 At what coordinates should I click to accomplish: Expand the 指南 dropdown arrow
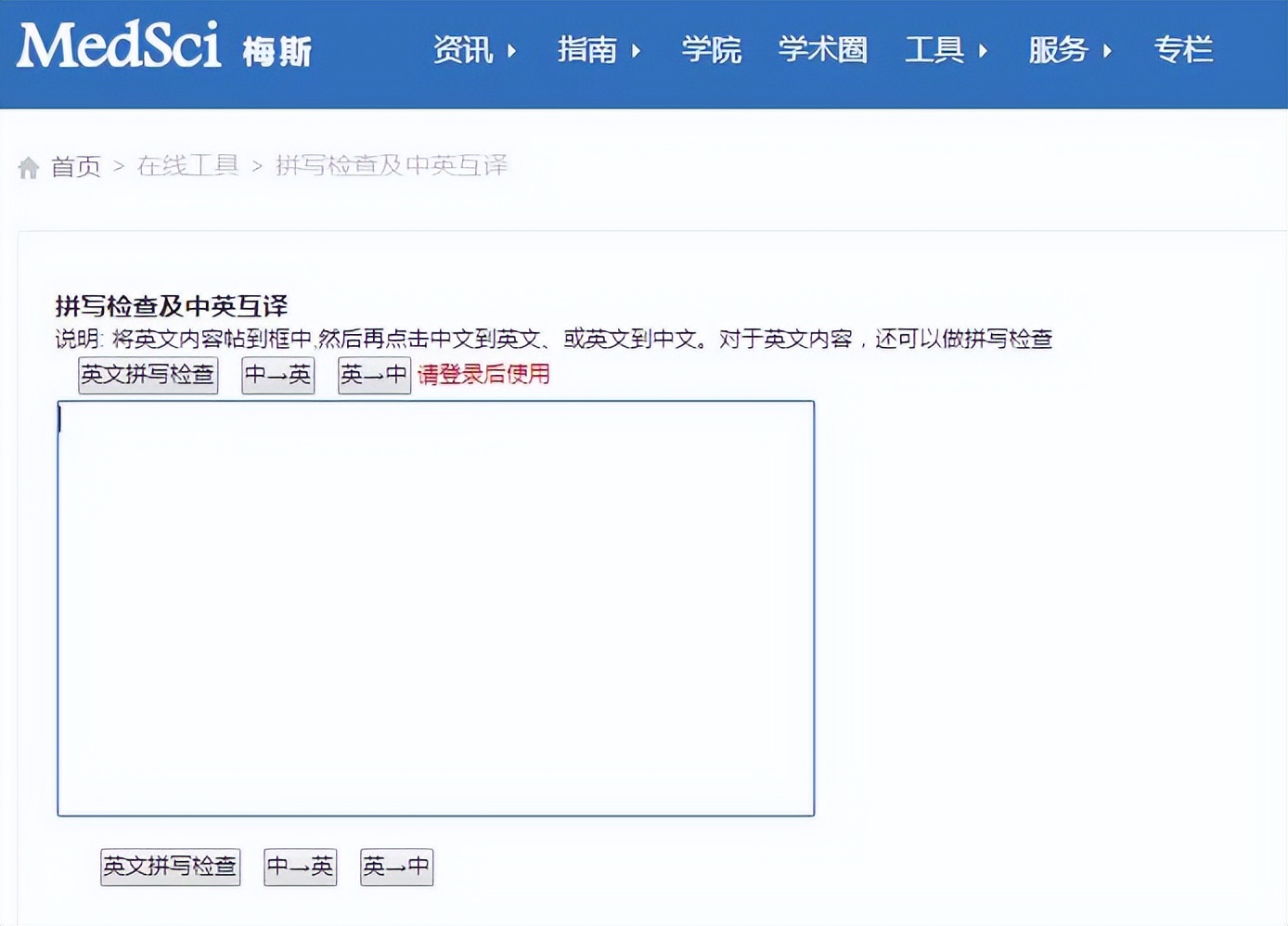click(x=636, y=50)
